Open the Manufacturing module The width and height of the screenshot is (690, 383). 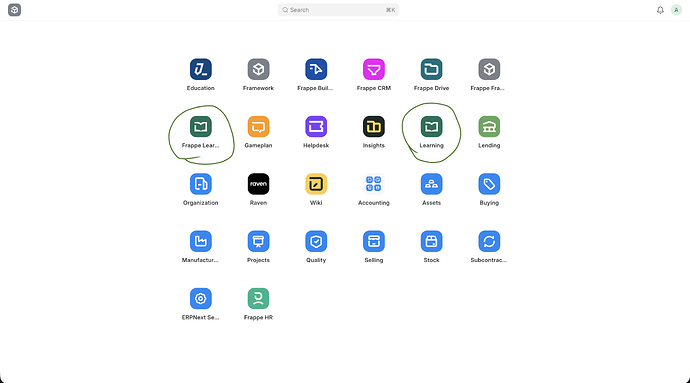(201, 241)
